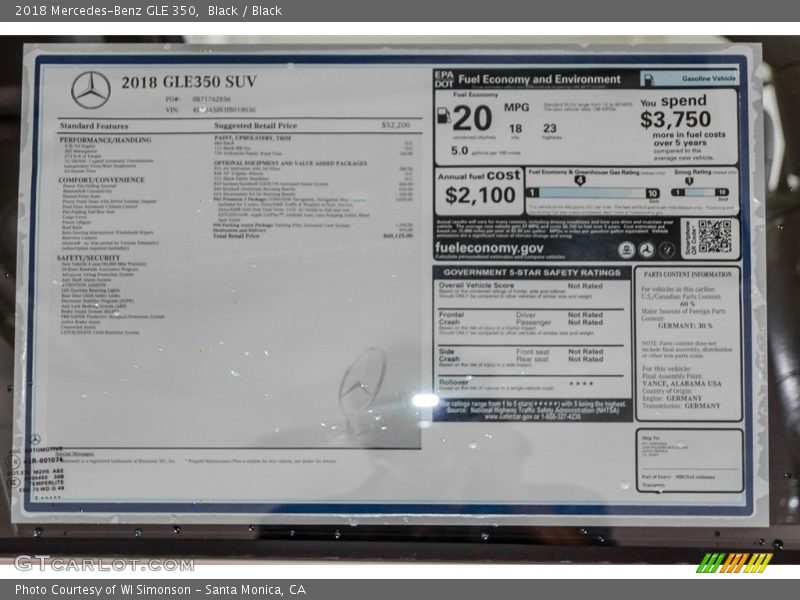This screenshot has width=800, height=600.
Task: Click the "2018 GLE350 SUV" heading
Action: click(189, 82)
